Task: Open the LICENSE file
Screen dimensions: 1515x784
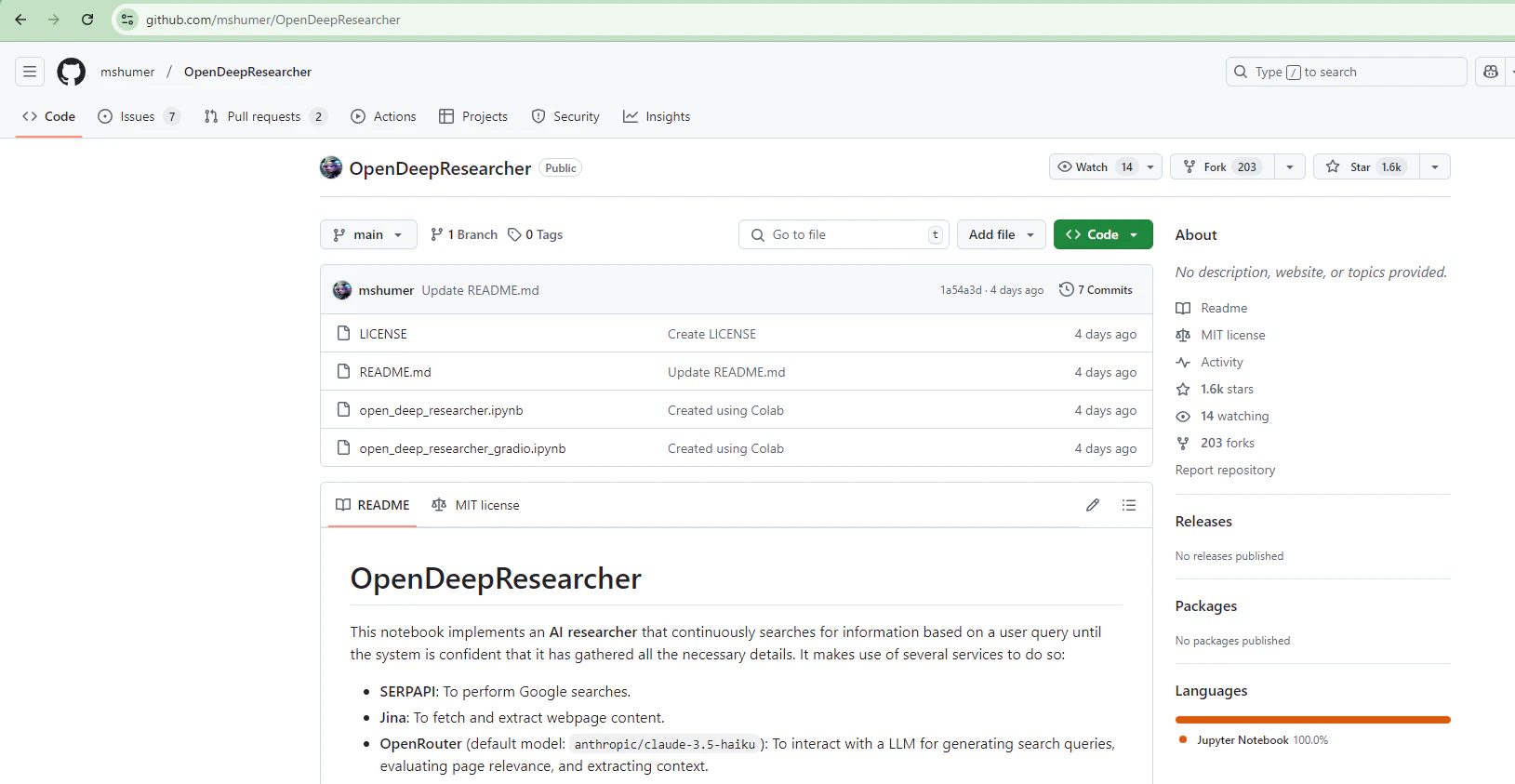Action: (383, 334)
